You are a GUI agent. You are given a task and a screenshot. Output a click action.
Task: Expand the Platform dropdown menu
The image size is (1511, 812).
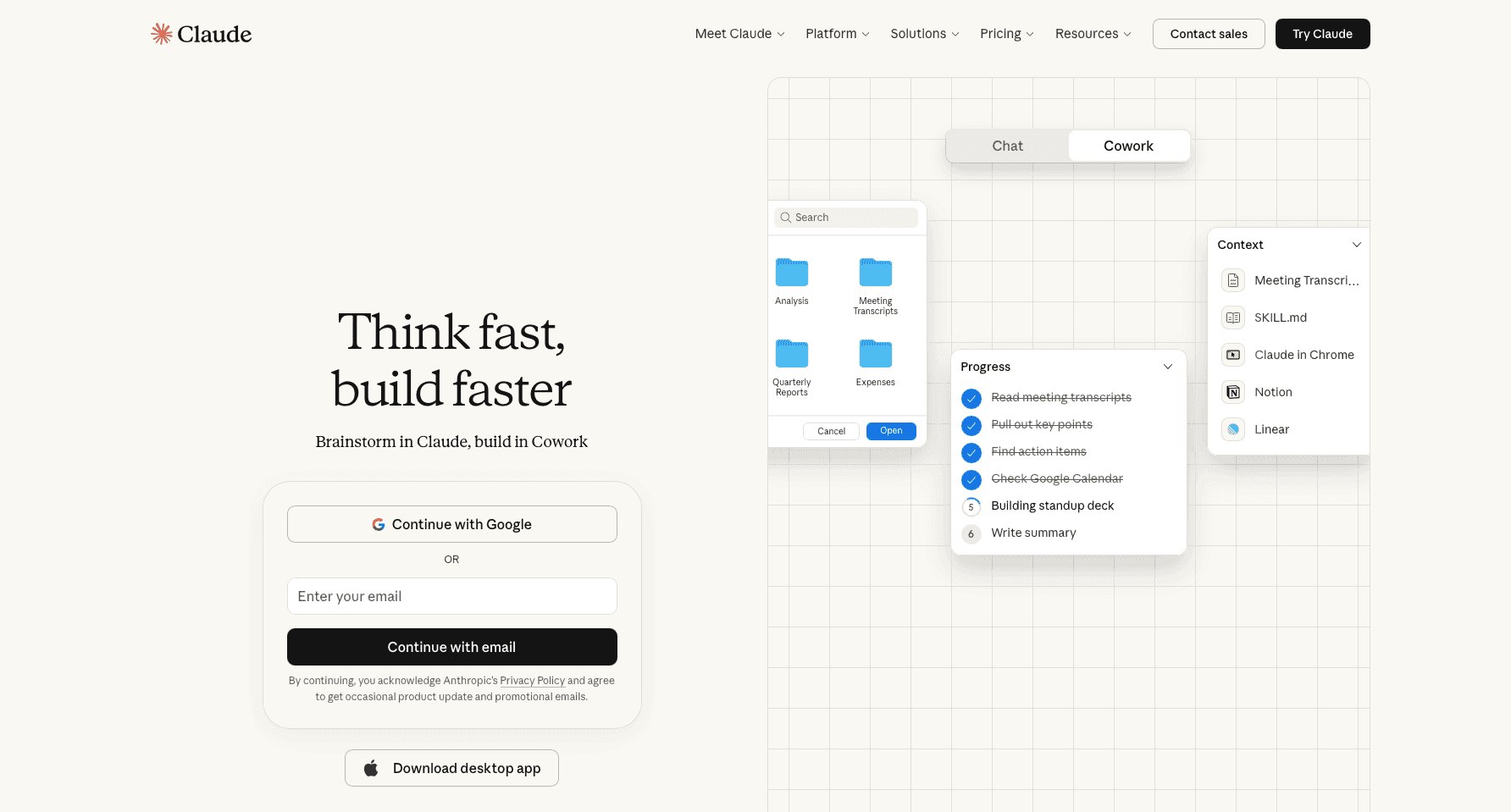[837, 34]
